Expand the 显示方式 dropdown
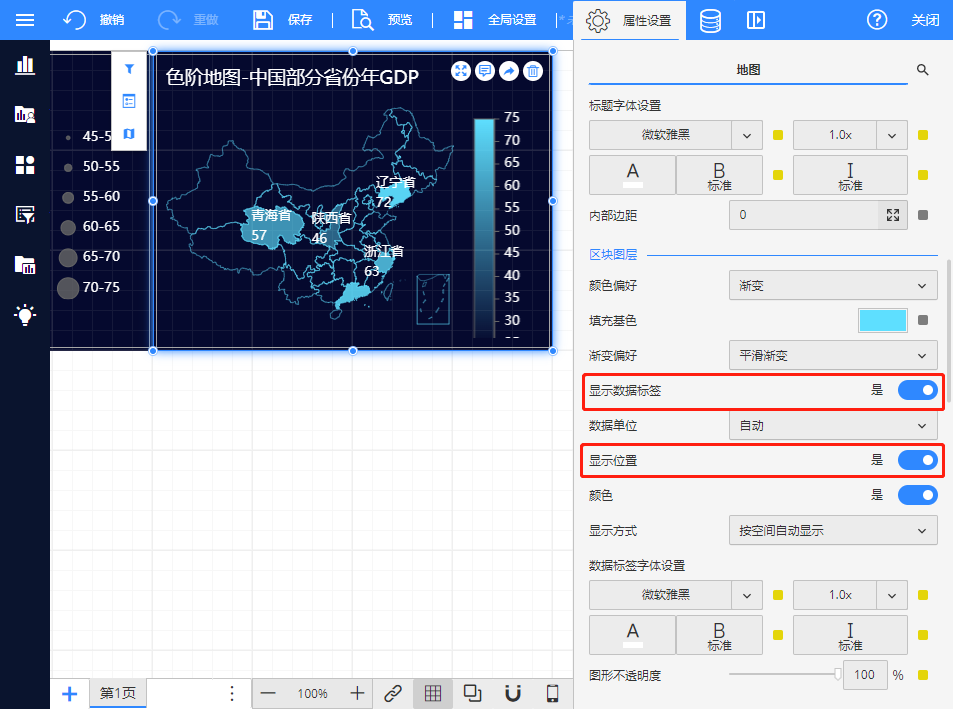This screenshot has height=709, width=953. point(832,531)
